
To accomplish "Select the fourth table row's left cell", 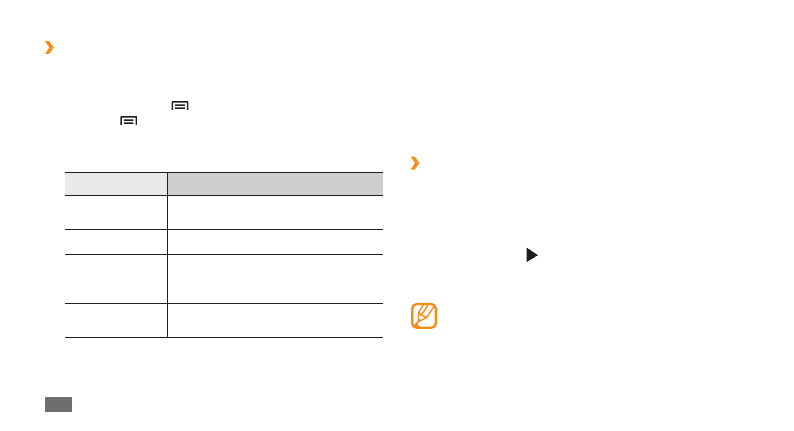I will point(116,320).
